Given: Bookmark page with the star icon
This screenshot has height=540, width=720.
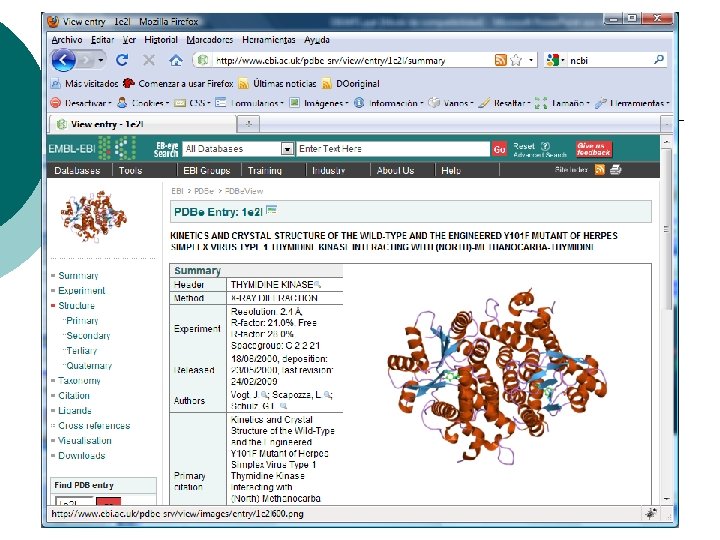Looking at the screenshot, I should (516, 60).
